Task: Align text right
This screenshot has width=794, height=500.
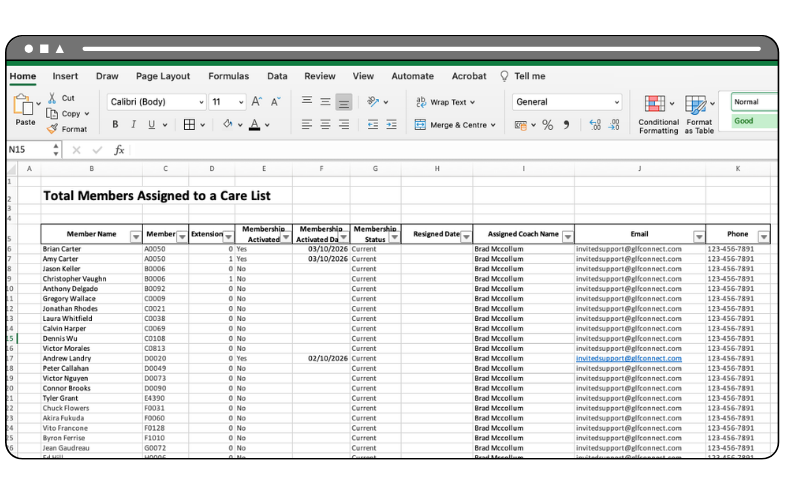Action: 344,125
